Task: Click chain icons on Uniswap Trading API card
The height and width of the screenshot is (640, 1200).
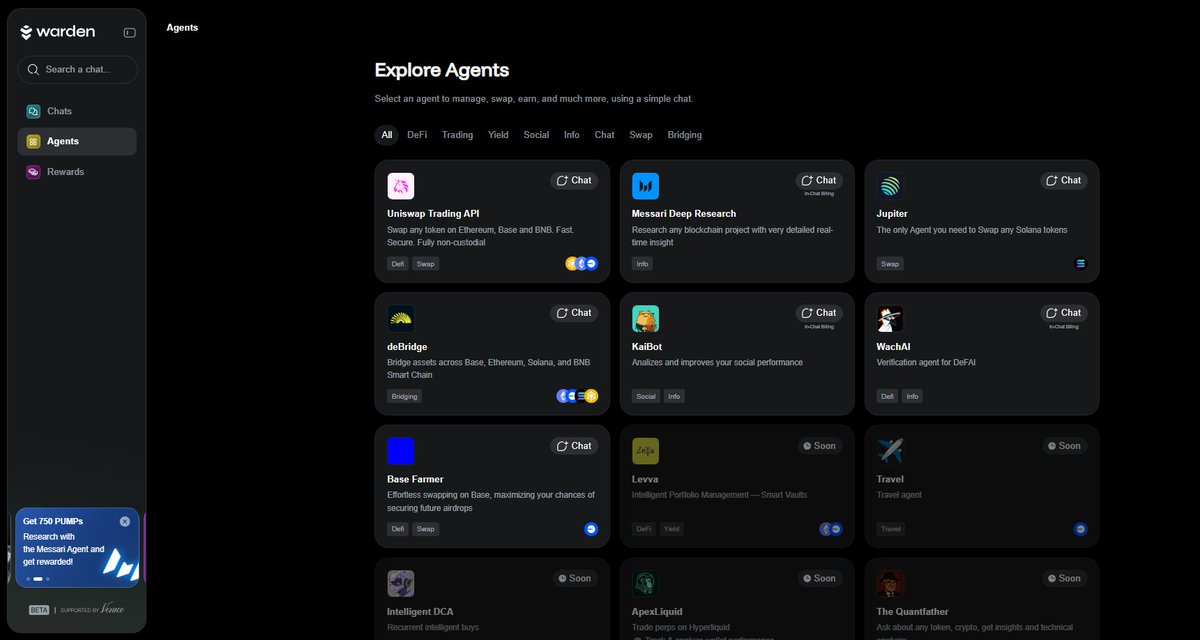Action: tap(582, 264)
